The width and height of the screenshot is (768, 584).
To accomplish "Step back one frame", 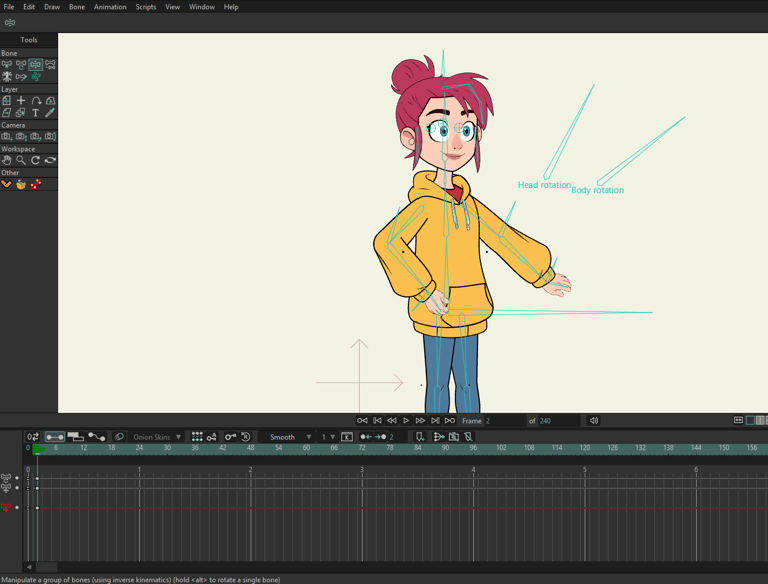I will [391, 420].
